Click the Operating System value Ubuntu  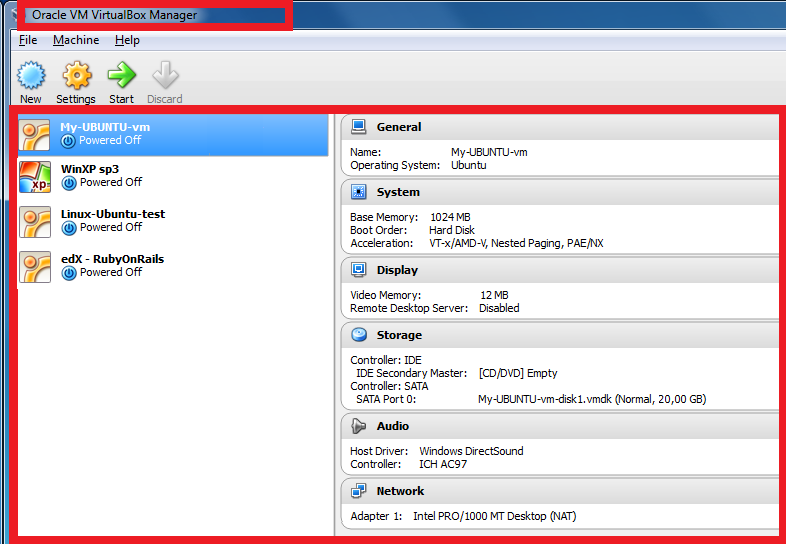(469, 165)
